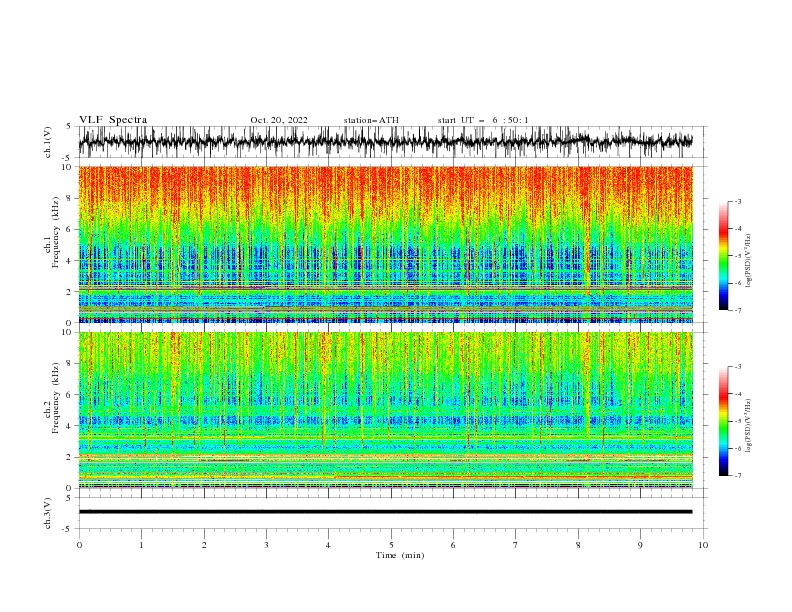Viewport: 792px width, 612px height.
Task: Click time axis tick label "3"
Action: click(266, 545)
